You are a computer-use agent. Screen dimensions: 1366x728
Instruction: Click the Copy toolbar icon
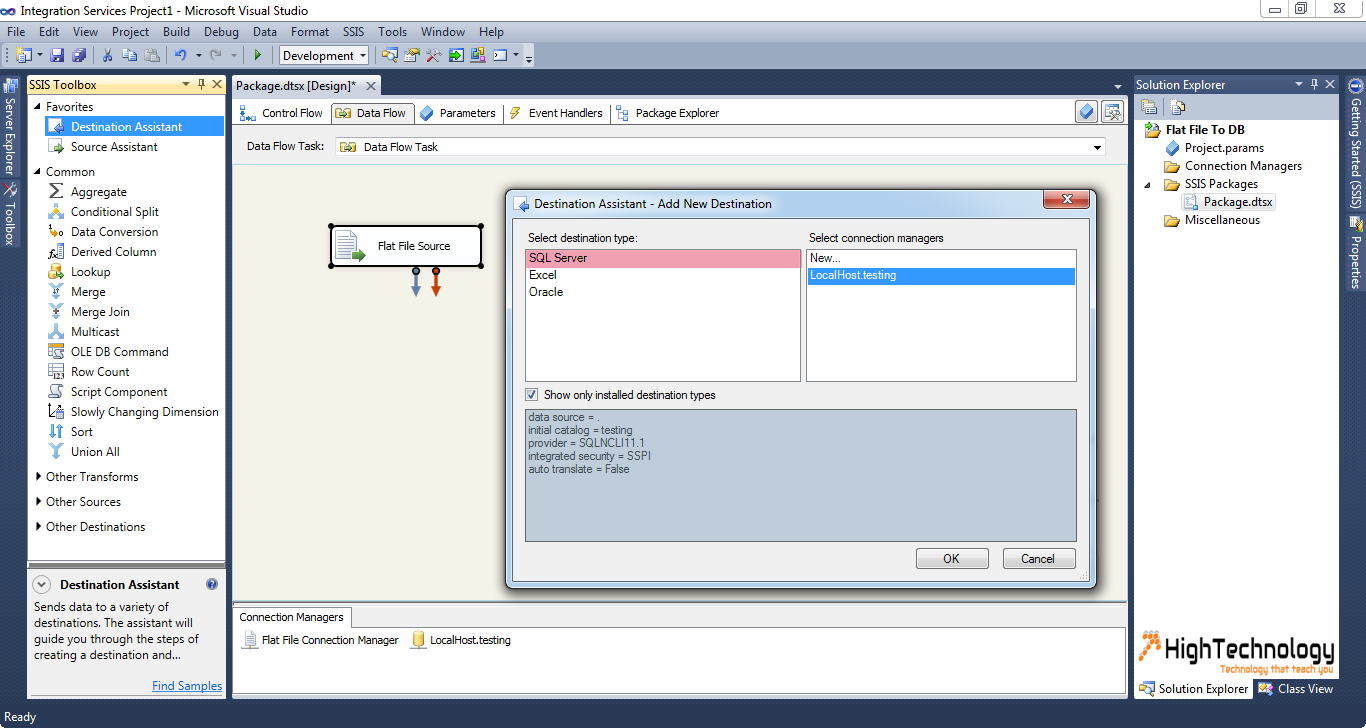[130, 55]
